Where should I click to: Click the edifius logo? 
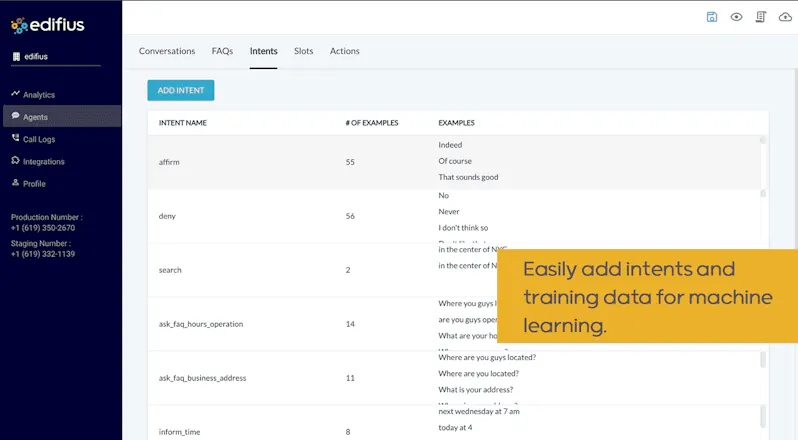[x=48, y=25]
